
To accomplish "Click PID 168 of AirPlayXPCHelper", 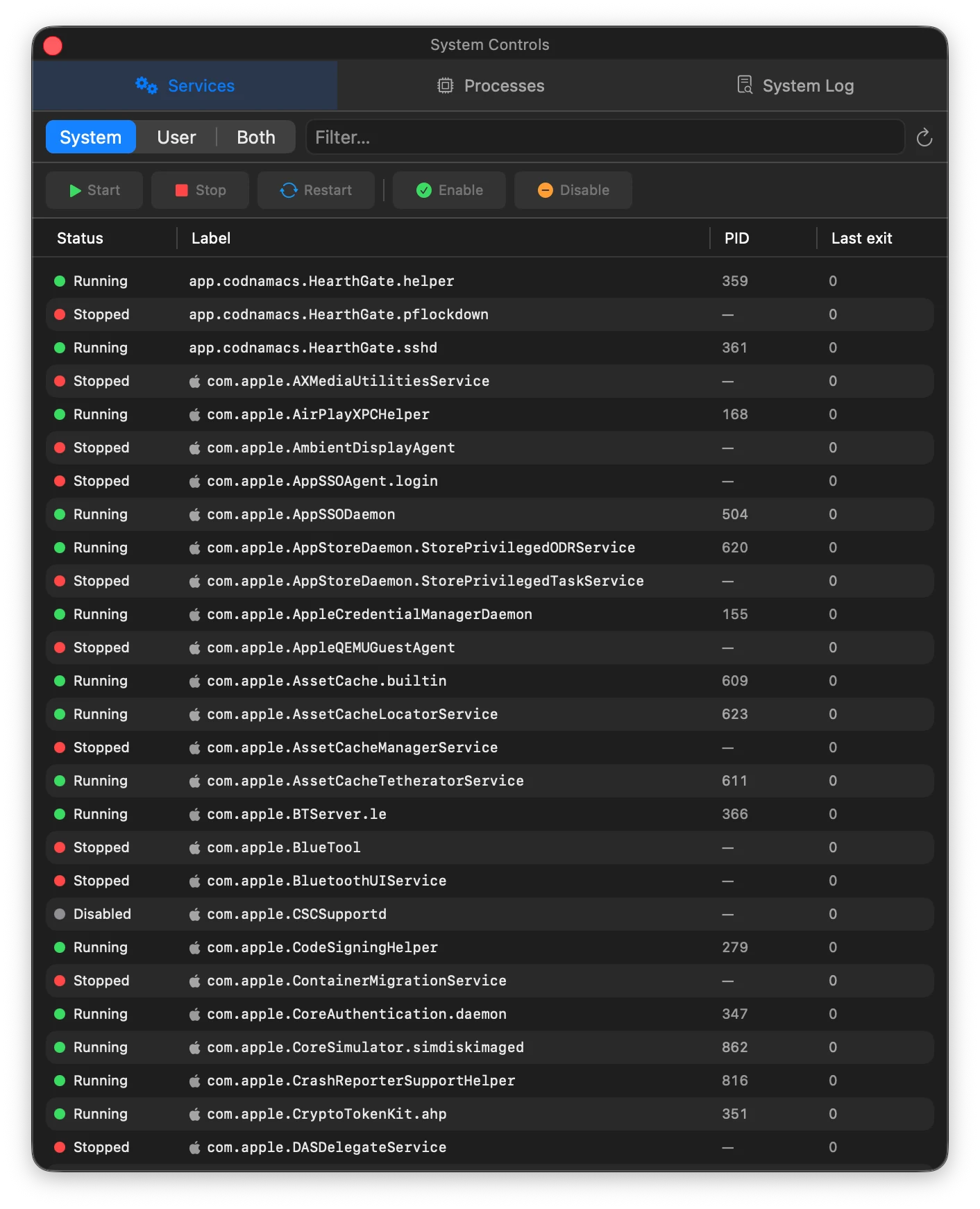I will 735,414.
